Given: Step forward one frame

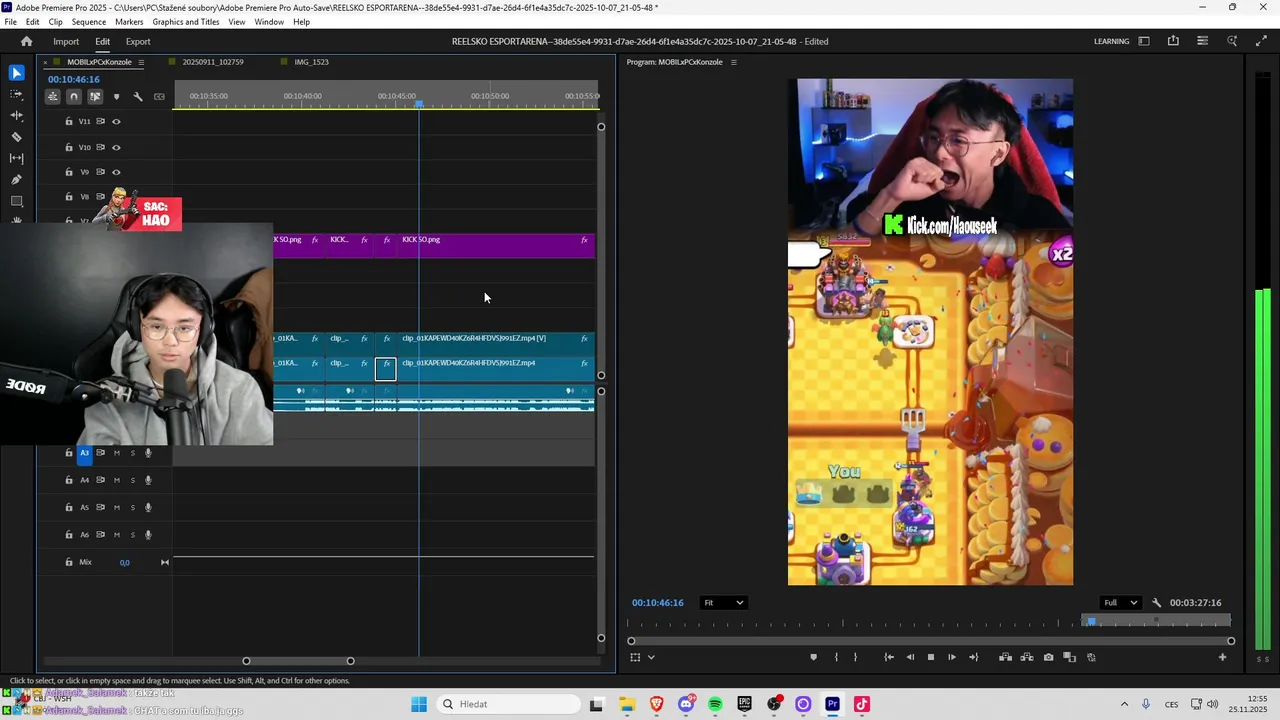Looking at the screenshot, I should click(952, 657).
